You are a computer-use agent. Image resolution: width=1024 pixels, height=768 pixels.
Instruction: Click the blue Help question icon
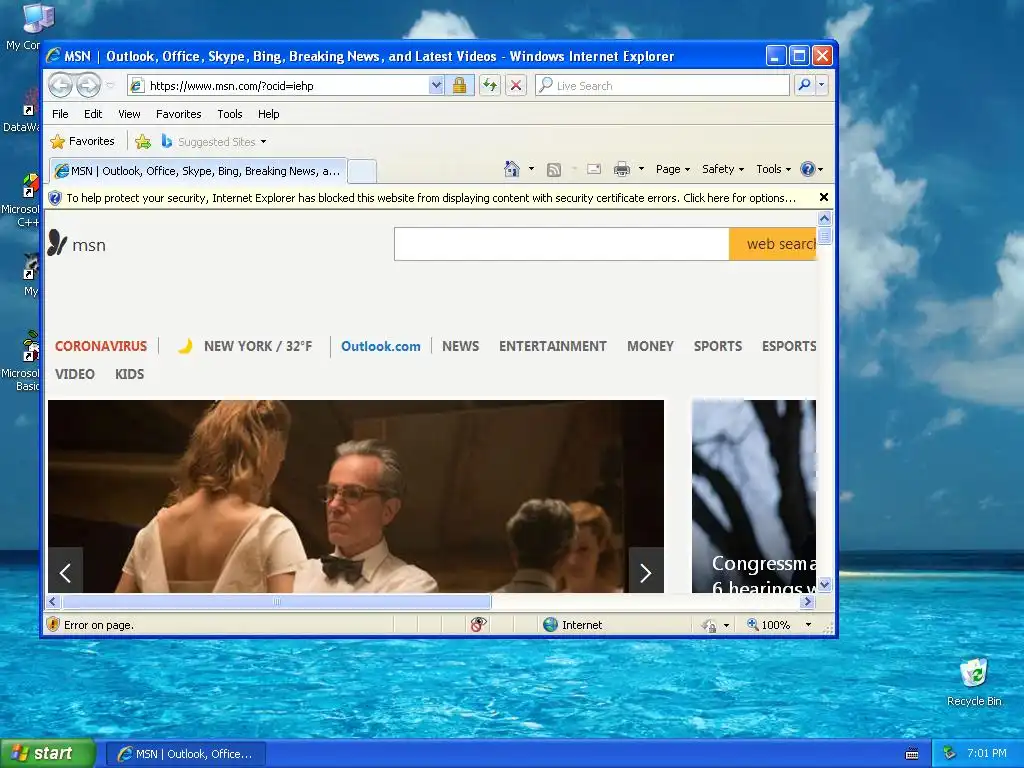click(x=808, y=169)
